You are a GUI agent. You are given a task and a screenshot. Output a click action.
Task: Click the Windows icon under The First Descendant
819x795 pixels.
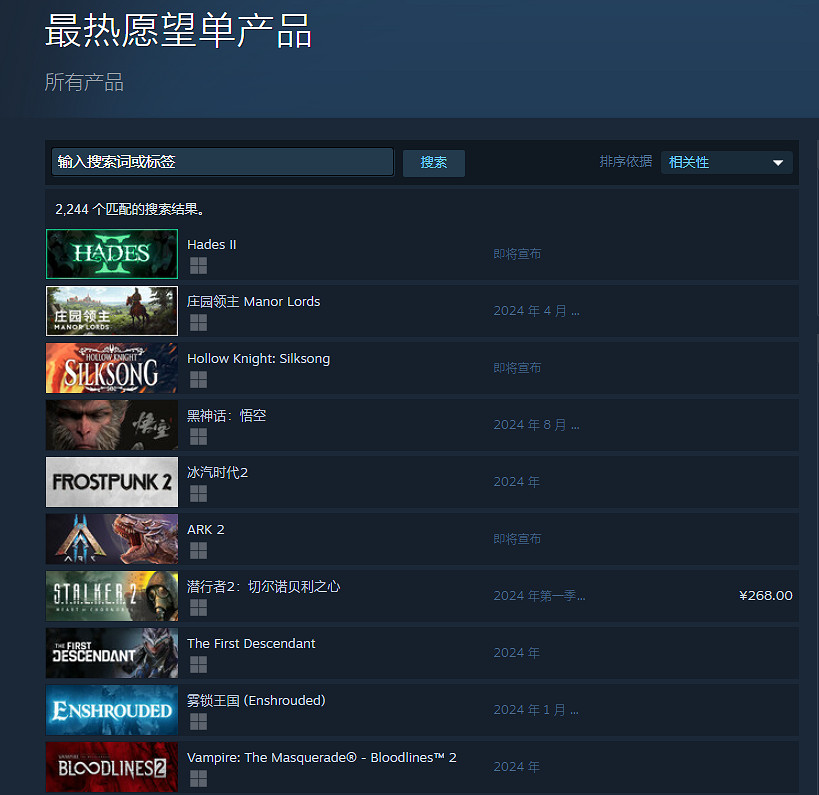pyautogui.click(x=198, y=665)
